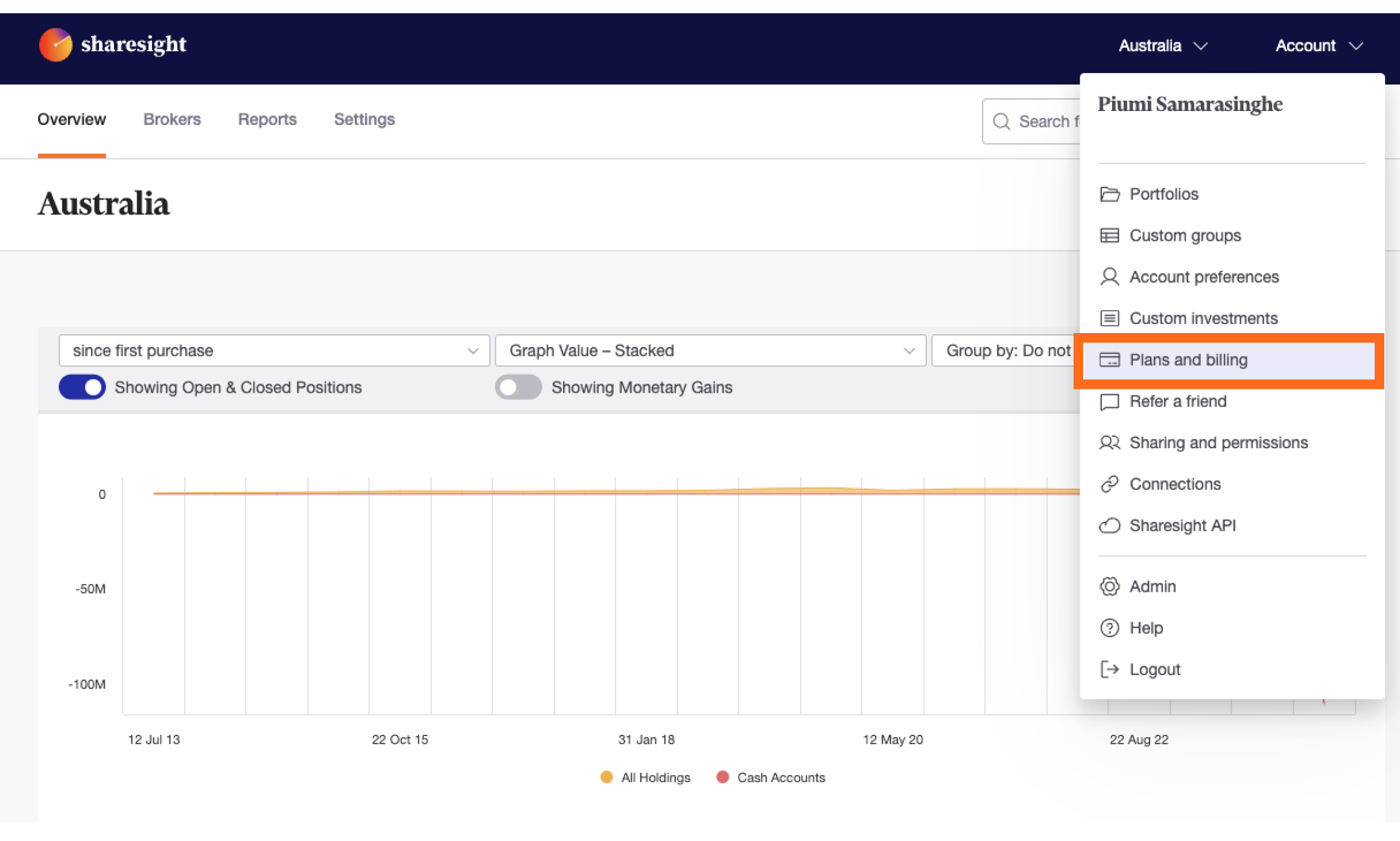Enable Showing Monetary Gains
The image size is (1400, 841).
[518, 387]
